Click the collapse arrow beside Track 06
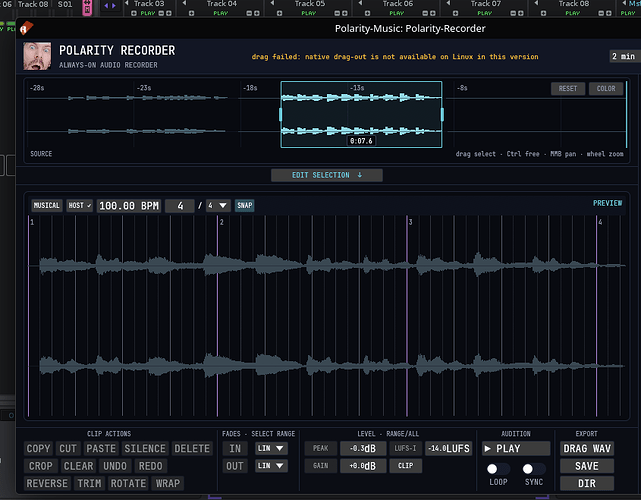 pyautogui.click(x=360, y=3)
